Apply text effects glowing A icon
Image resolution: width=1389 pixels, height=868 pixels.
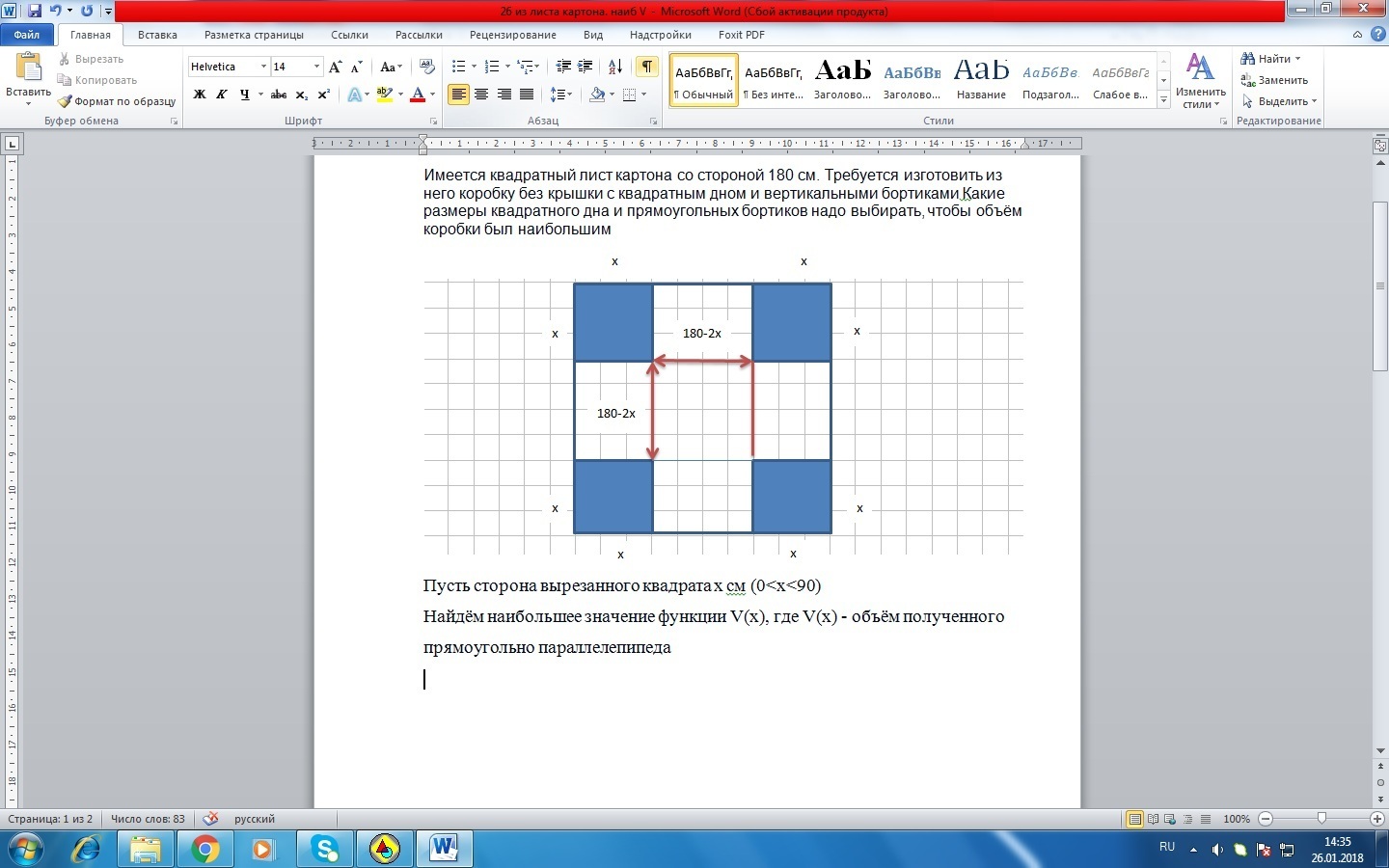tap(354, 95)
